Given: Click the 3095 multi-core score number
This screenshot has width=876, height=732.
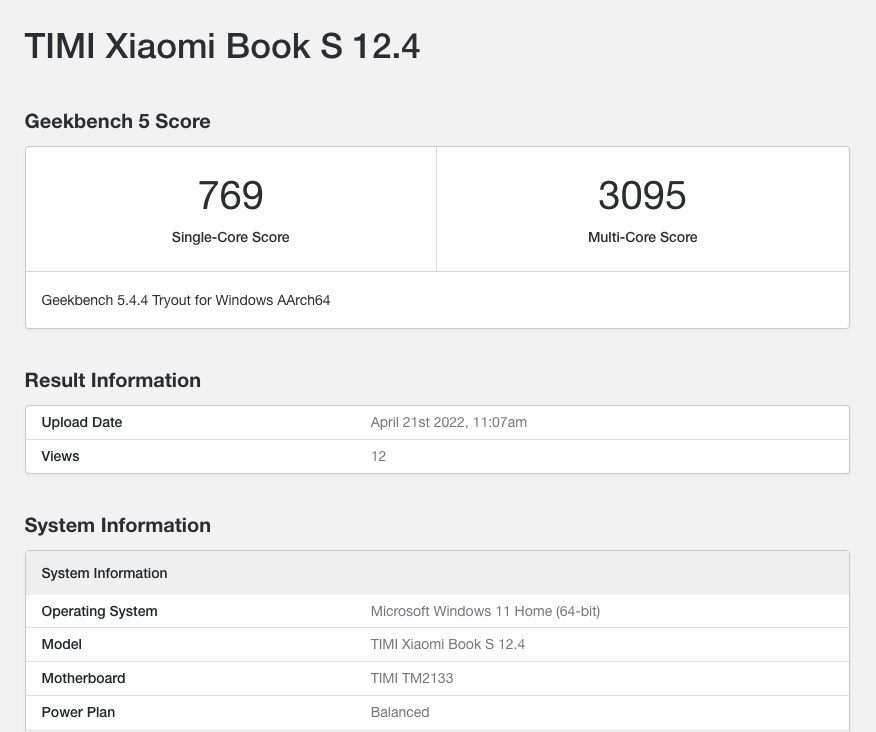Looking at the screenshot, I should (642, 195).
